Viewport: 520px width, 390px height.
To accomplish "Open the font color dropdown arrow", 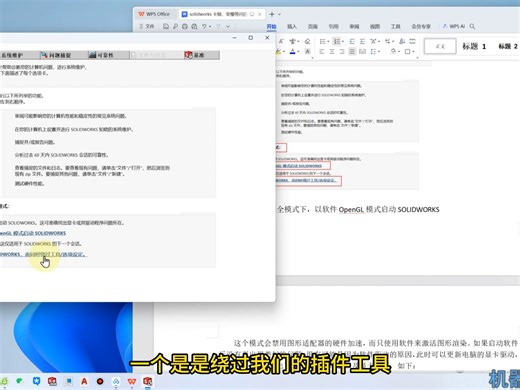I will coord(298,52).
